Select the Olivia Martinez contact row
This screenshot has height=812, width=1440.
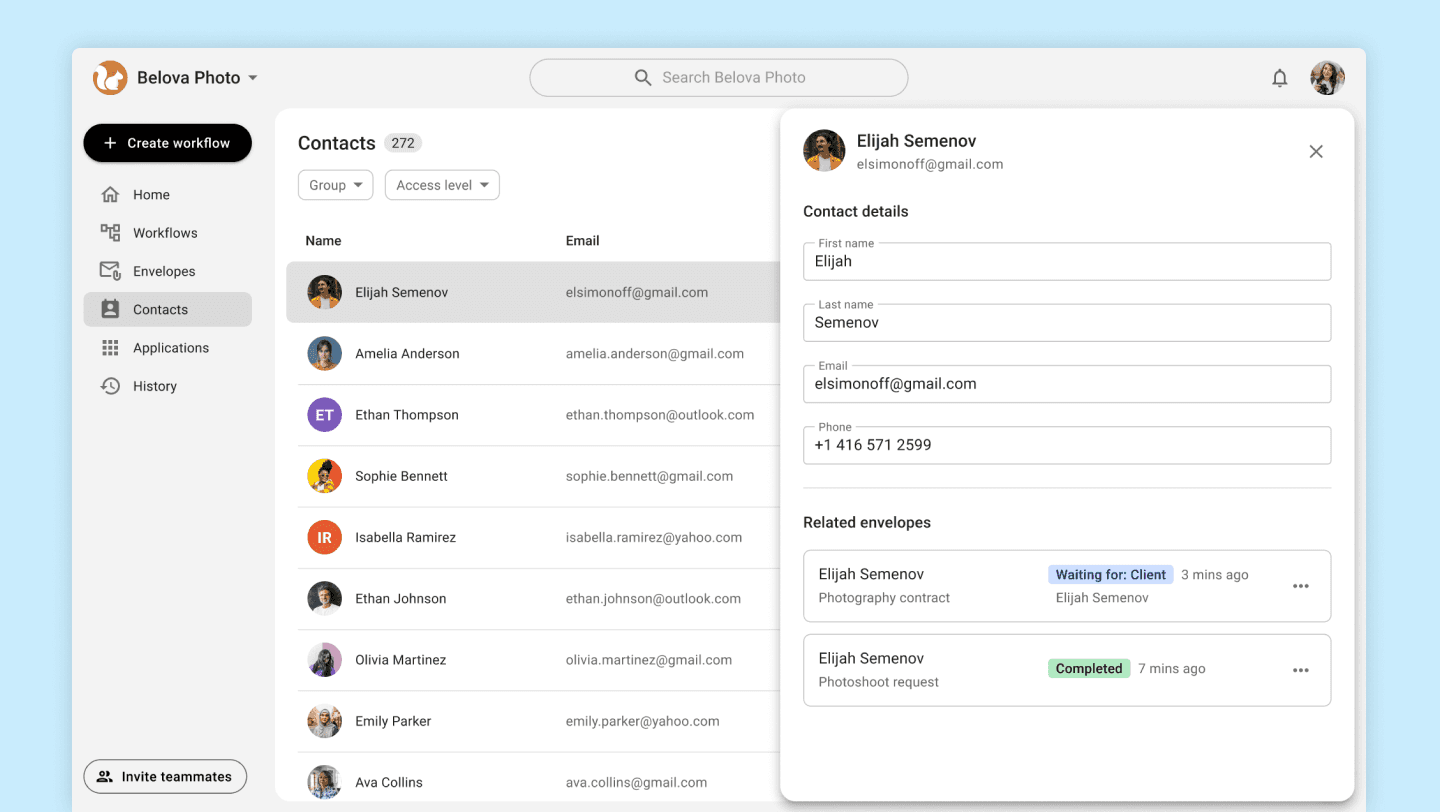539,660
